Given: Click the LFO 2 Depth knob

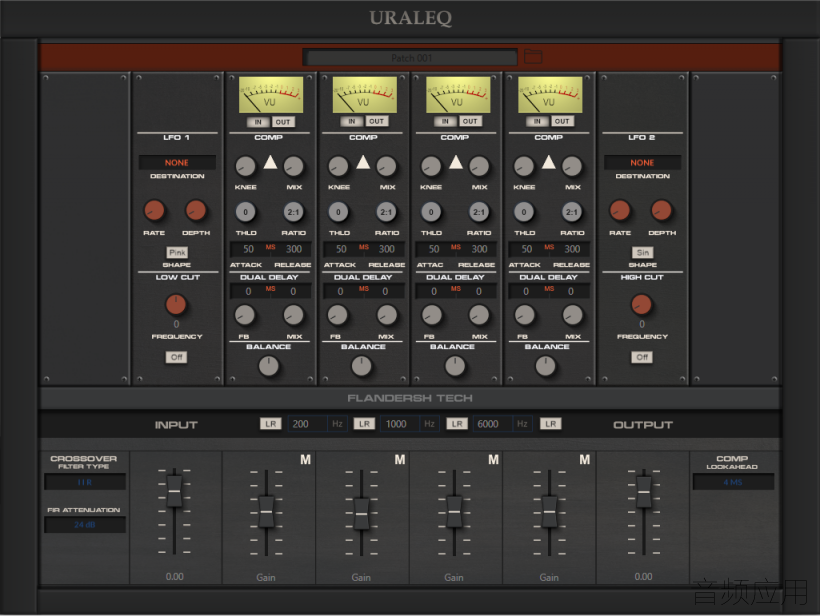Looking at the screenshot, I should 661,210.
